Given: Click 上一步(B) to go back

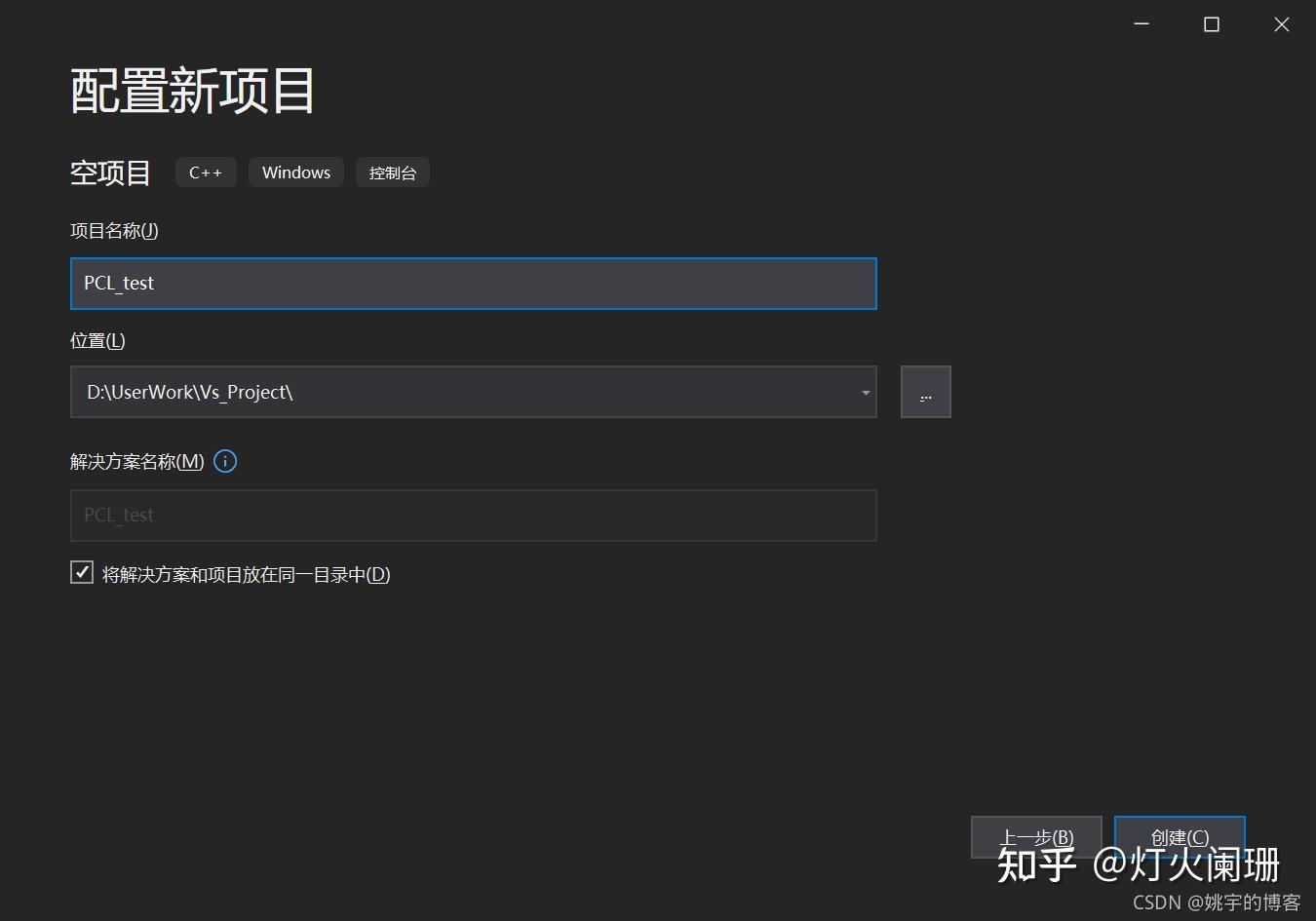Looking at the screenshot, I should click(1036, 836).
